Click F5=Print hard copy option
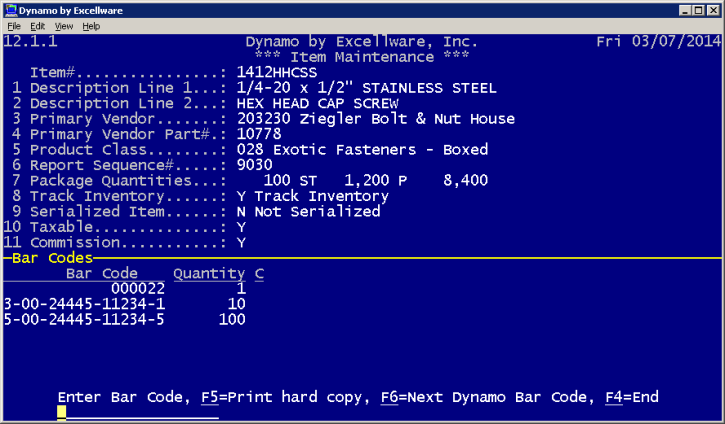The width and height of the screenshot is (725, 424). (x=285, y=397)
